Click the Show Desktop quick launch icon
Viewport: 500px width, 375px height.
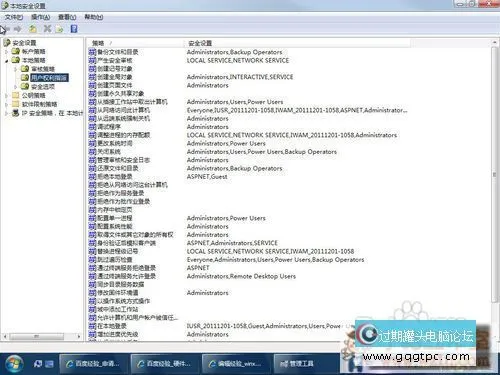click(x=49, y=364)
